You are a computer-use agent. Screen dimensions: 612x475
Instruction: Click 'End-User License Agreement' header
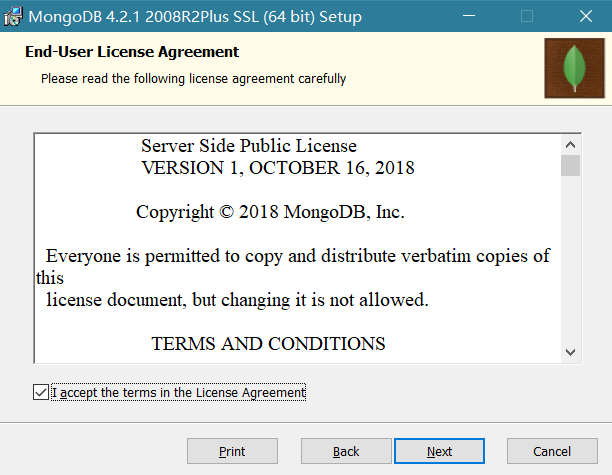[132, 52]
